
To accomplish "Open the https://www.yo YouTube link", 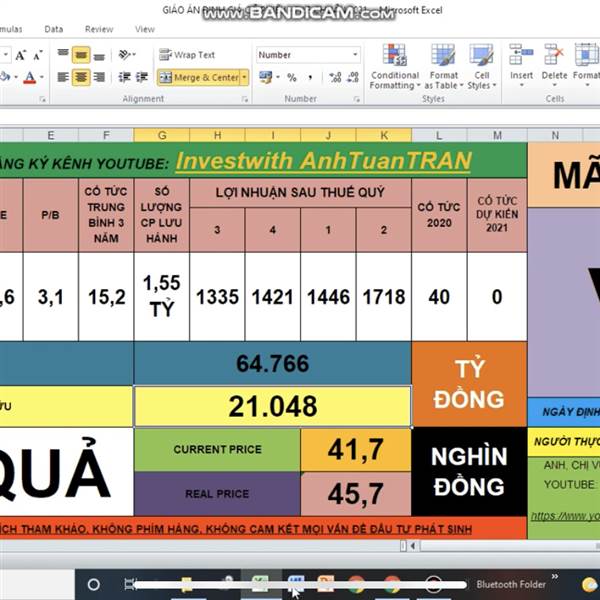I will pyautogui.click(x=565, y=516).
